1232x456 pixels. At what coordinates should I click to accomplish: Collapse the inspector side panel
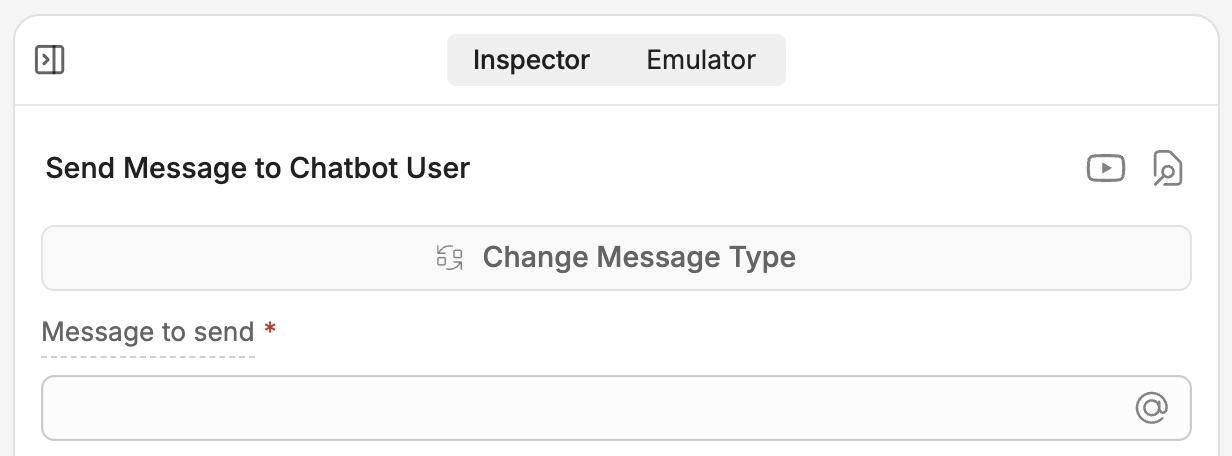point(49,60)
